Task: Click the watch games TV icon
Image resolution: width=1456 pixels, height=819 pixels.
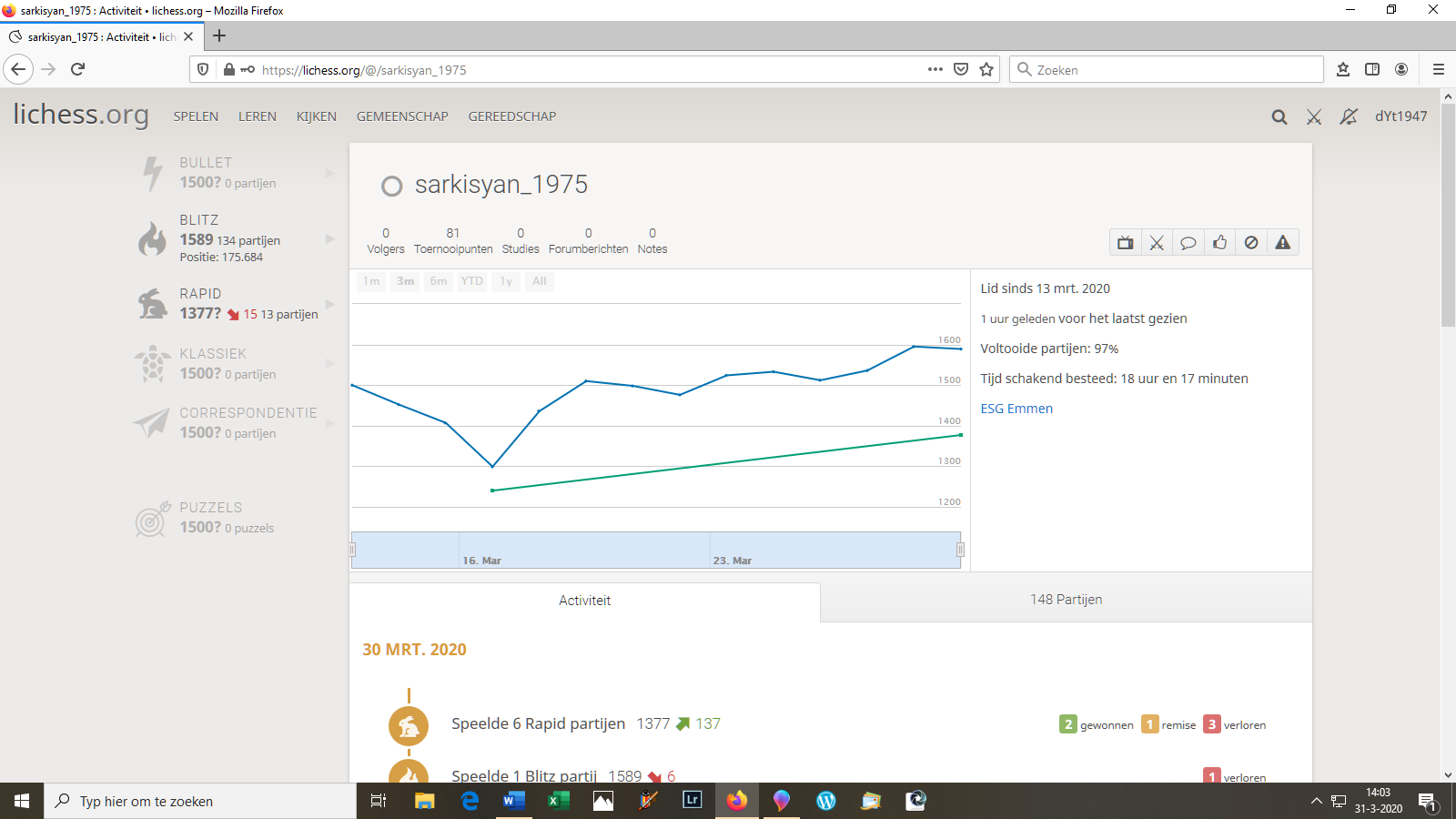Action: click(x=1126, y=243)
